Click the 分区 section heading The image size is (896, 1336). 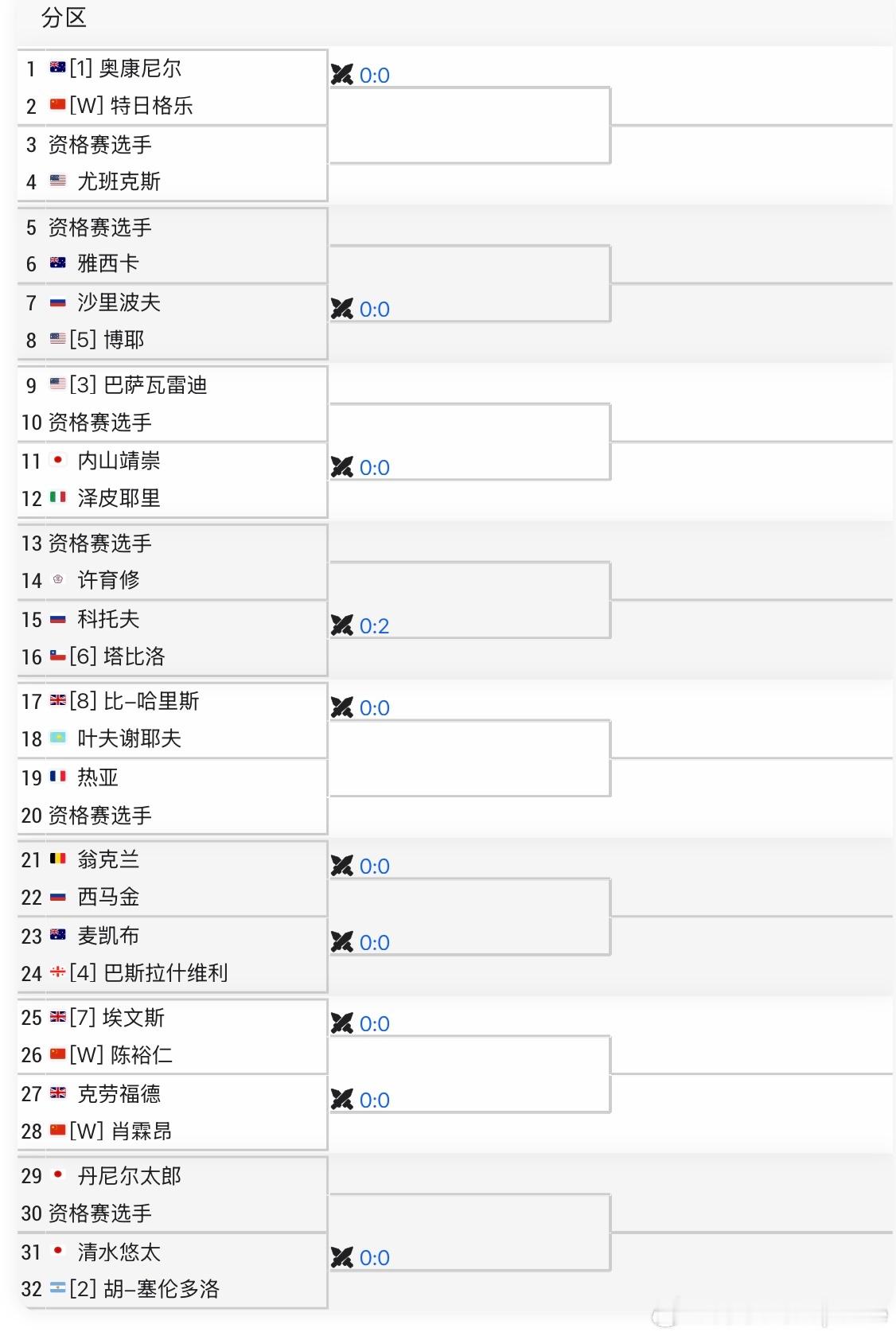pyautogui.click(x=64, y=18)
